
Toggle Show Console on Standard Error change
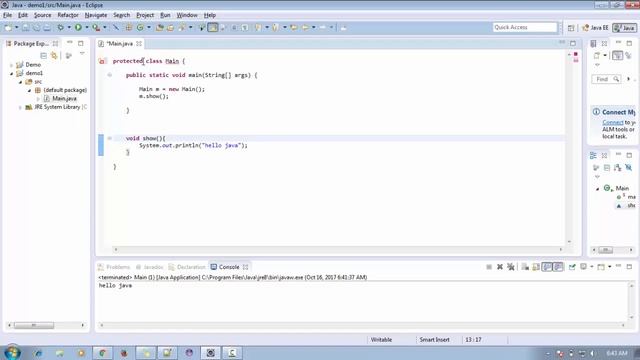click(558, 267)
